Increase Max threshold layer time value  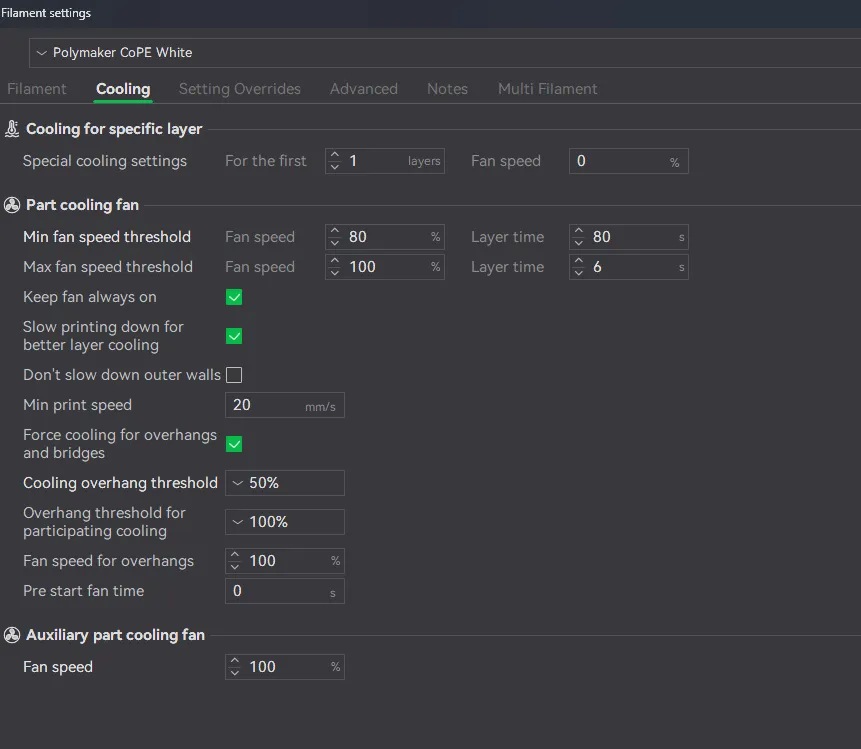pyautogui.click(x=578, y=261)
